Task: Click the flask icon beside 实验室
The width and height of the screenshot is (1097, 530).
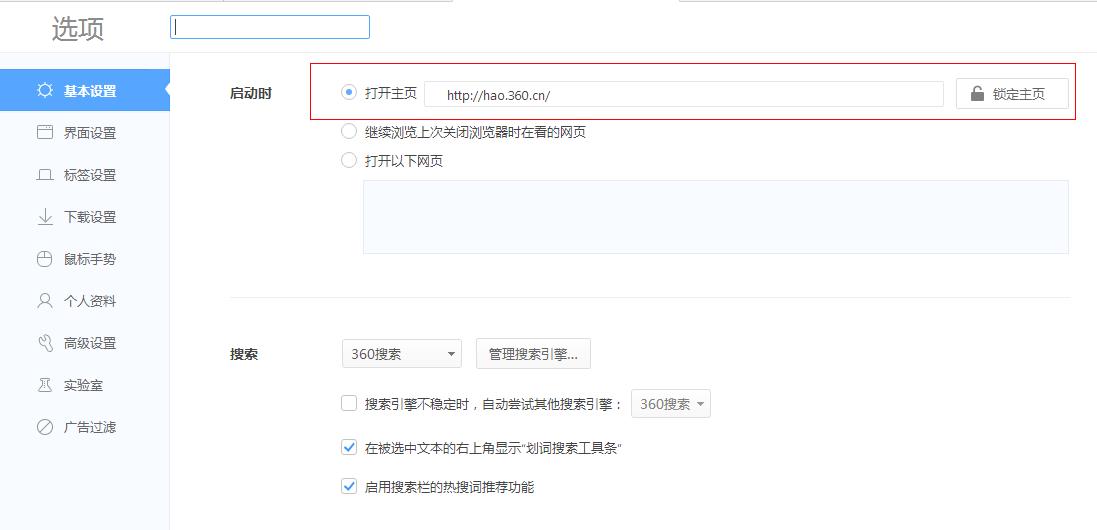Action: [x=45, y=385]
